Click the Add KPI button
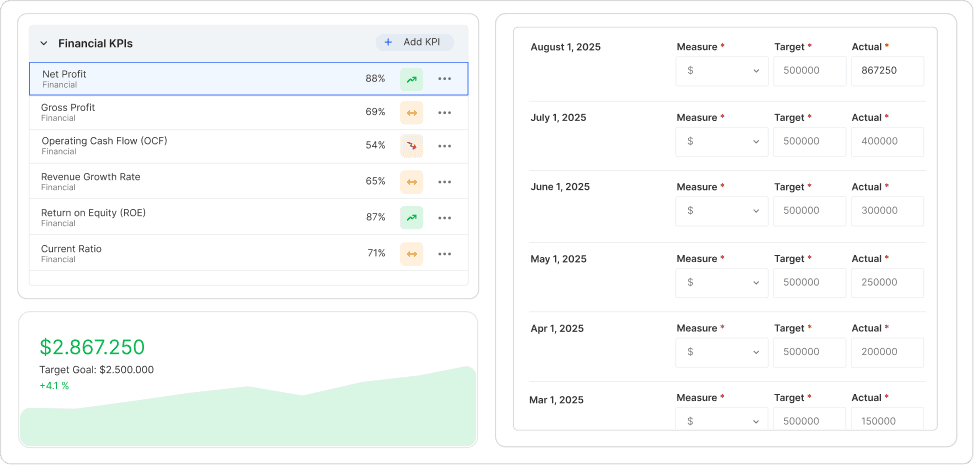 (414, 42)
